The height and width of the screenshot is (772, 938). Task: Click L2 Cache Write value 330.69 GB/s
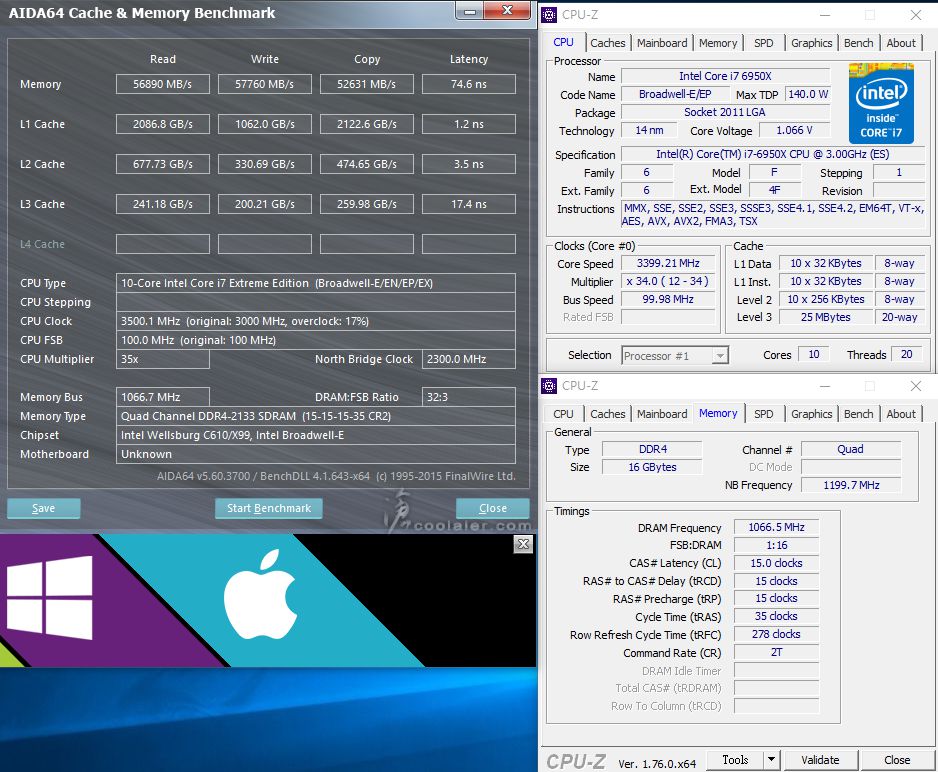pos(264,164)
